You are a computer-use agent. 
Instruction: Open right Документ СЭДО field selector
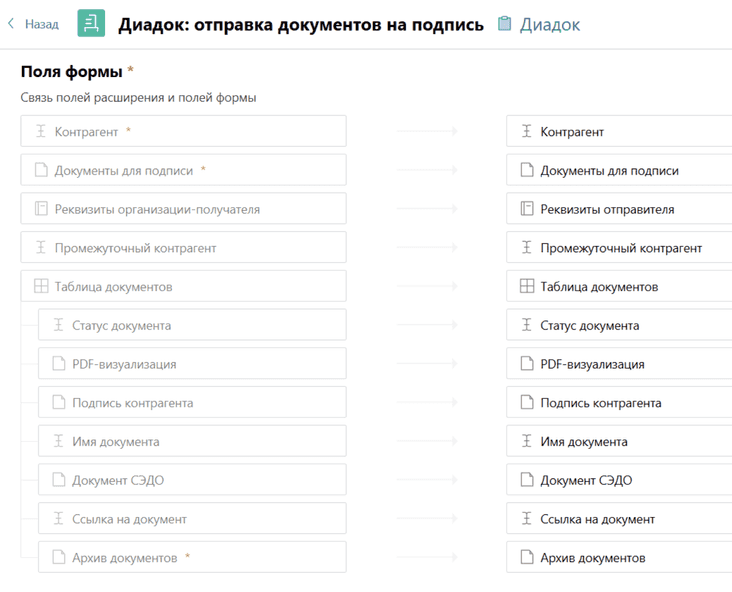pyautogui.click(x=620, y=480)
